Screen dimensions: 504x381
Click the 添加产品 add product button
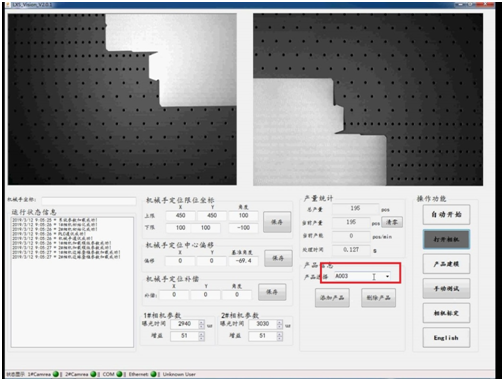pyautogui.click(x=332, y=298)
